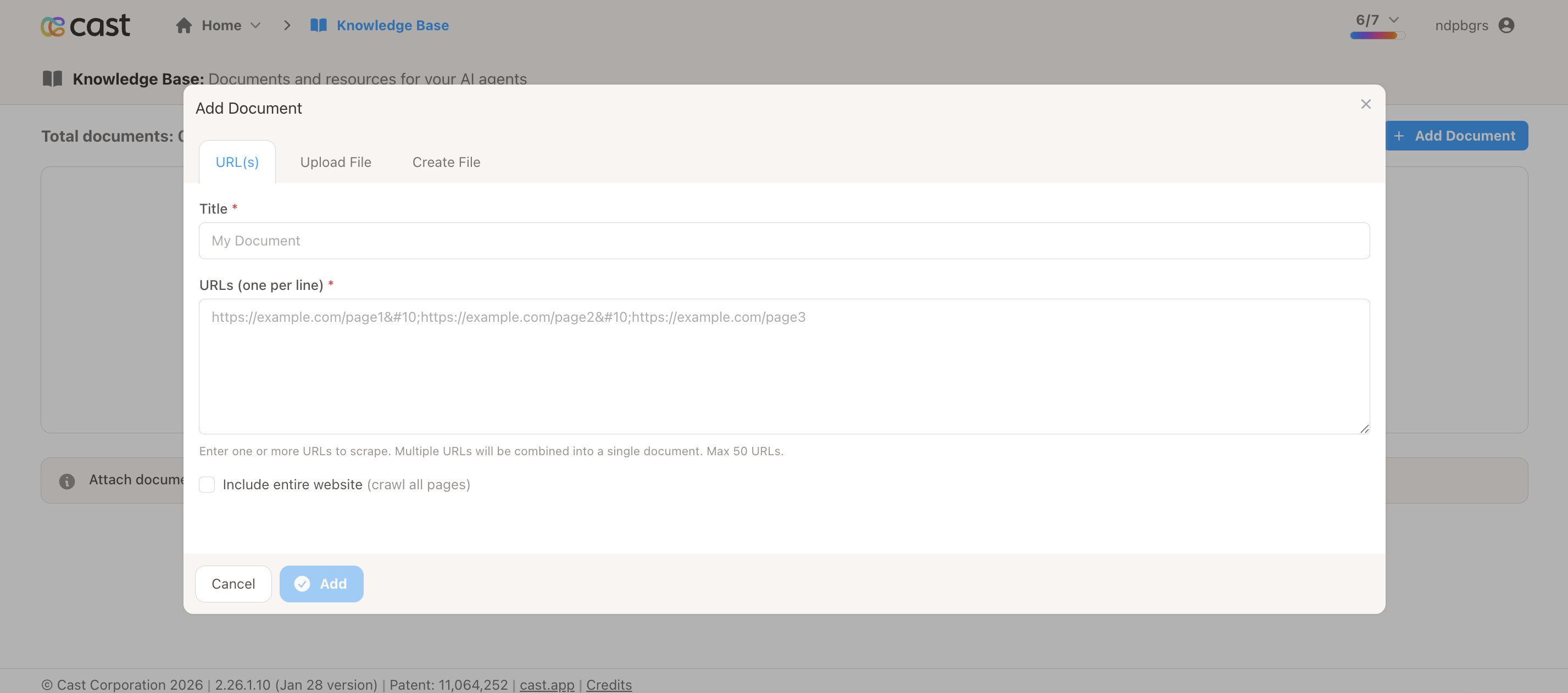Click the Home house icon

coord(184,26)
